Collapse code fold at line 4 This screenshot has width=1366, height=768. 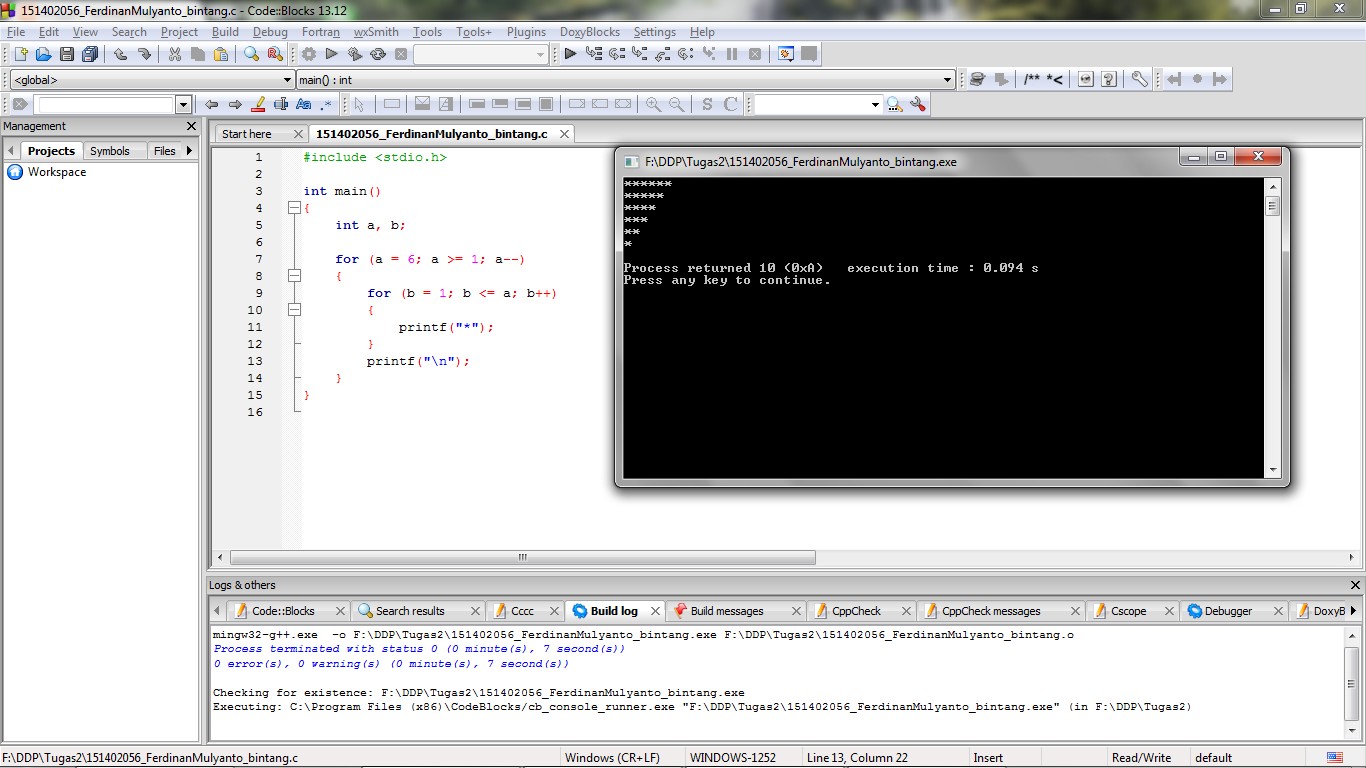coord(294,208)
